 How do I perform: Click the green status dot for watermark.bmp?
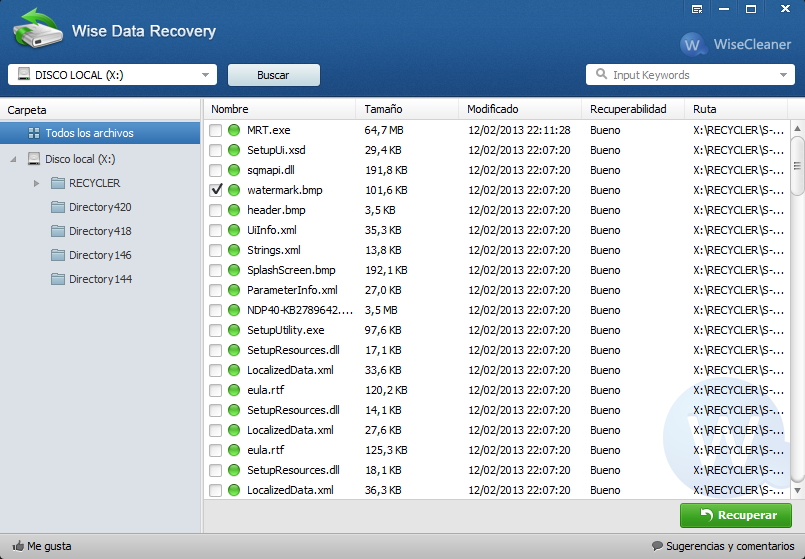pyautogui.click(x=234, y=190)
